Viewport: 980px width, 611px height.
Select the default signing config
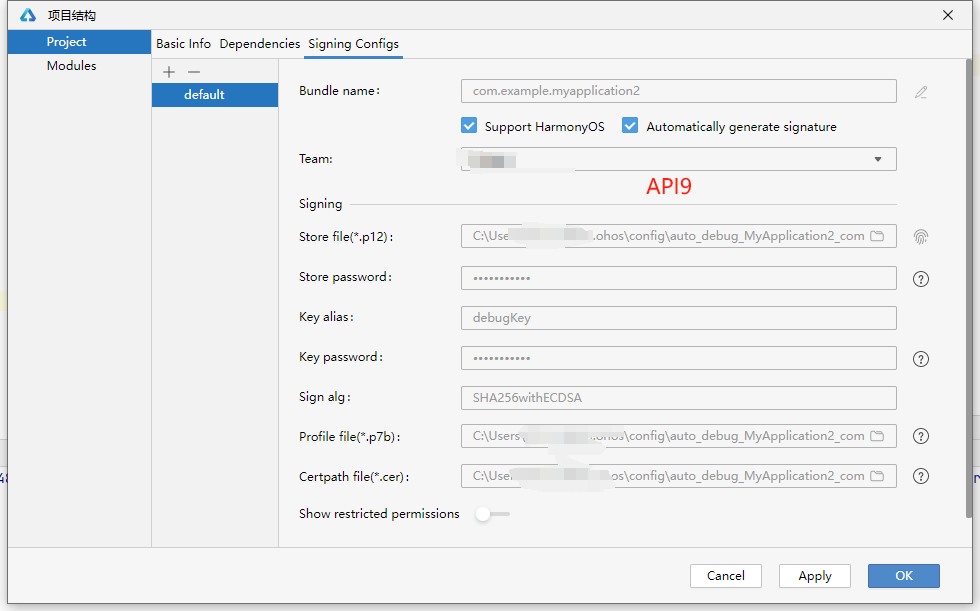(215, 95)
